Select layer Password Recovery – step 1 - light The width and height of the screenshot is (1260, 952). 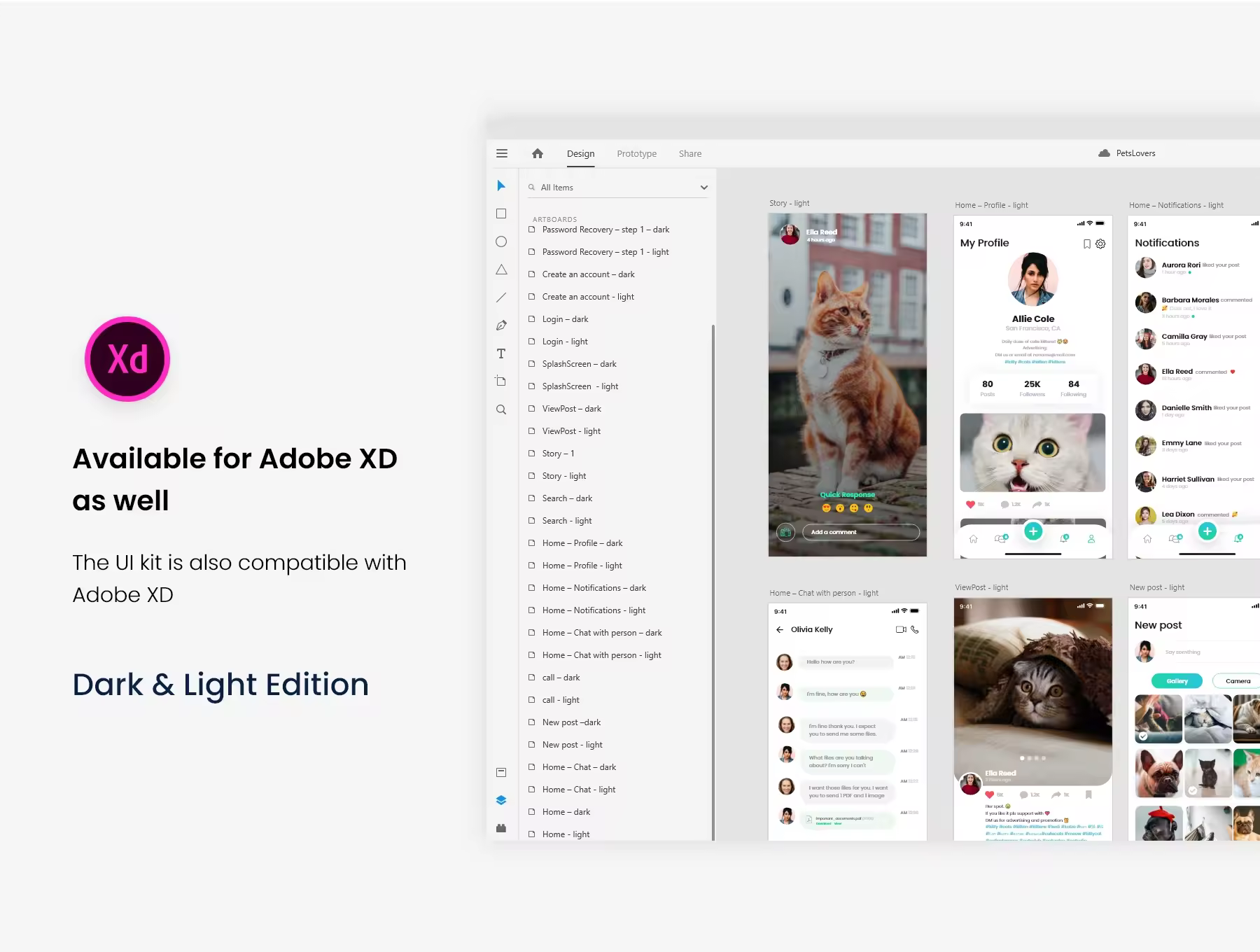click(x=605, y=252)
